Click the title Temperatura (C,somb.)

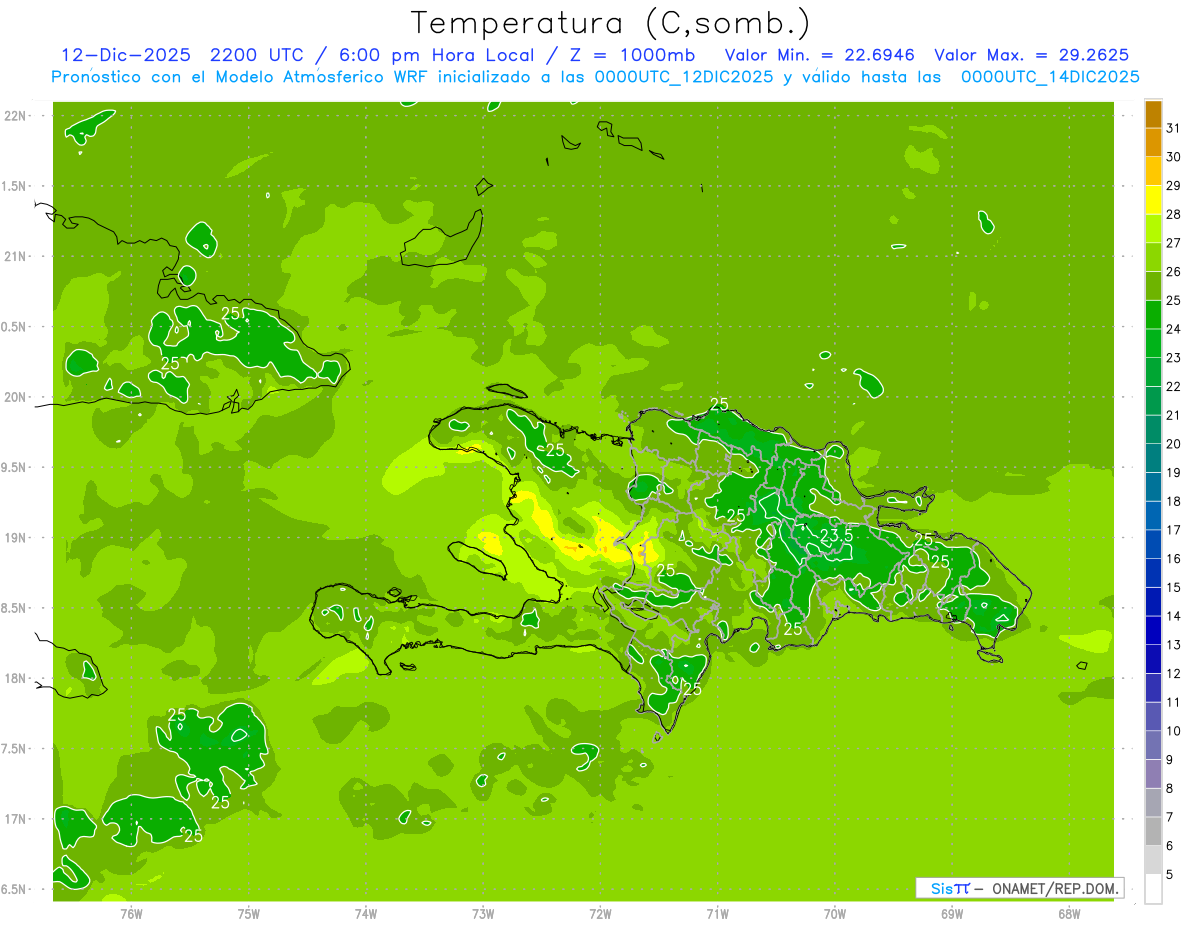611,23
